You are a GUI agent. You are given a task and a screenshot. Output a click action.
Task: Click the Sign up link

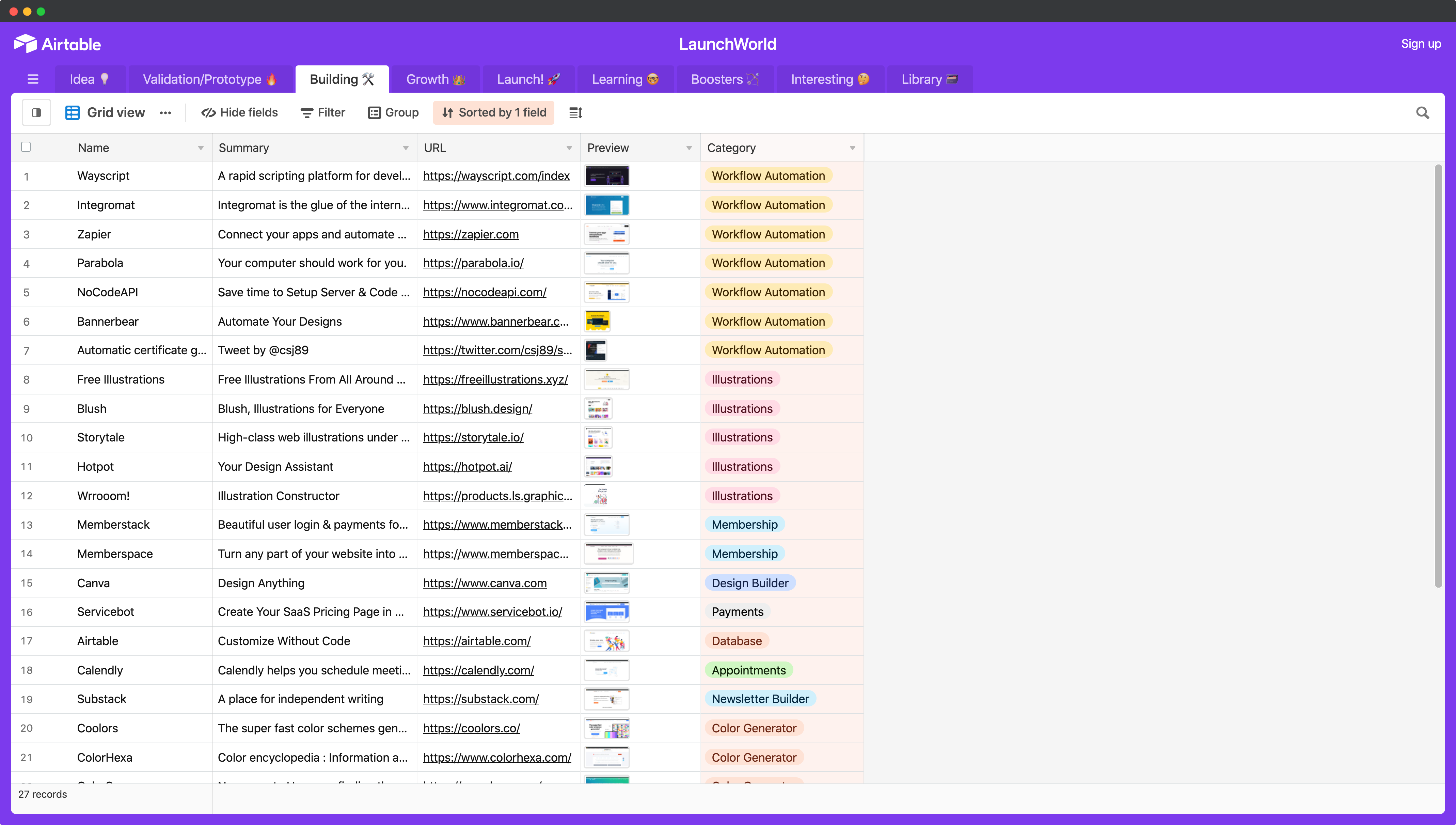(x=1420, y=44)
